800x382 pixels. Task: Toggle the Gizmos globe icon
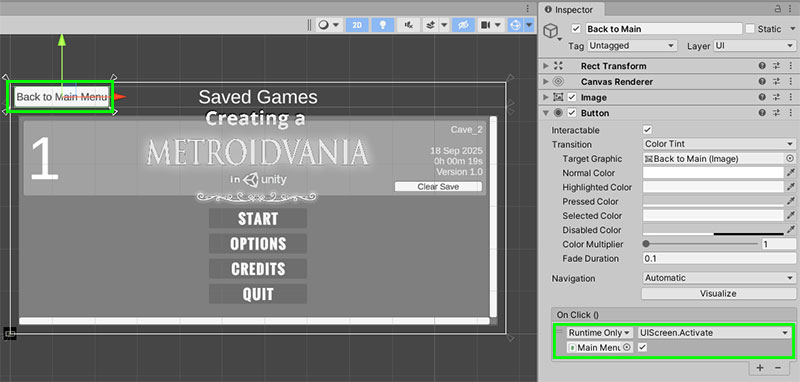(515, 25)
